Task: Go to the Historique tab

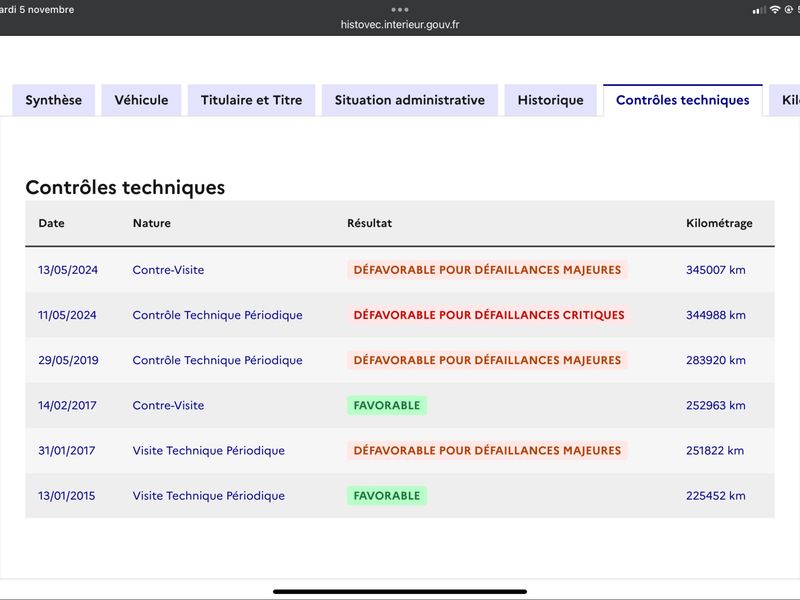Action: (x=551, y=100)
